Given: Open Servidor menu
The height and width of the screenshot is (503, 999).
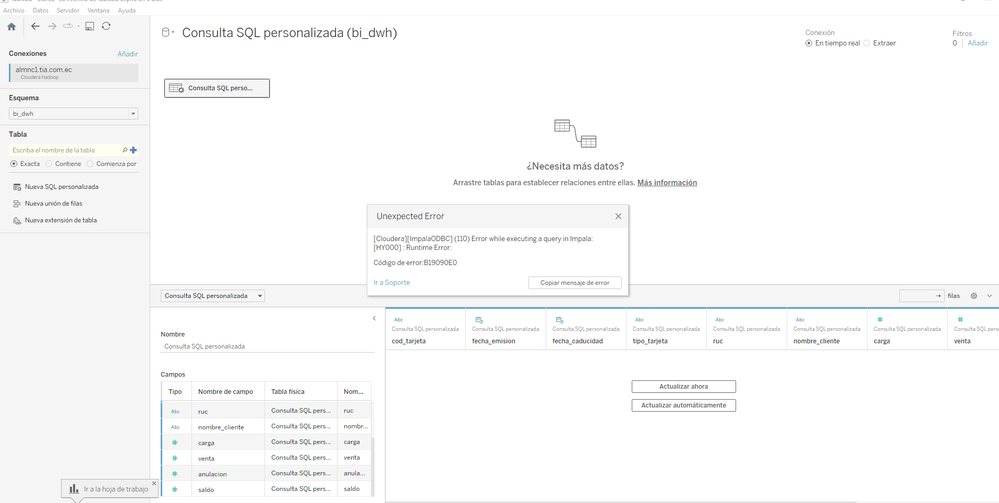Looking at the screenshot, I should point(68,11).
